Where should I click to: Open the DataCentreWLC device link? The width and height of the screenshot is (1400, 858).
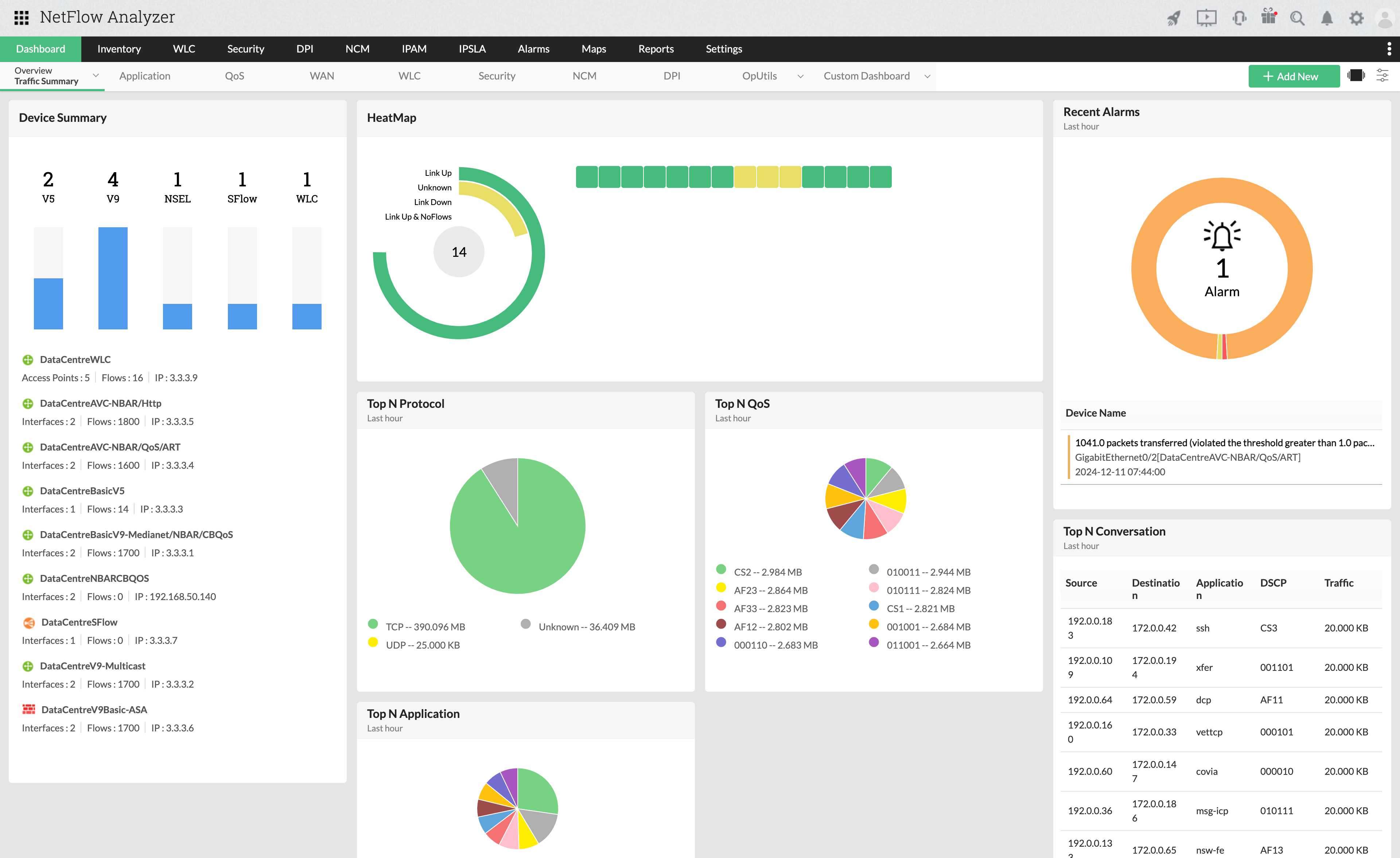75,360
